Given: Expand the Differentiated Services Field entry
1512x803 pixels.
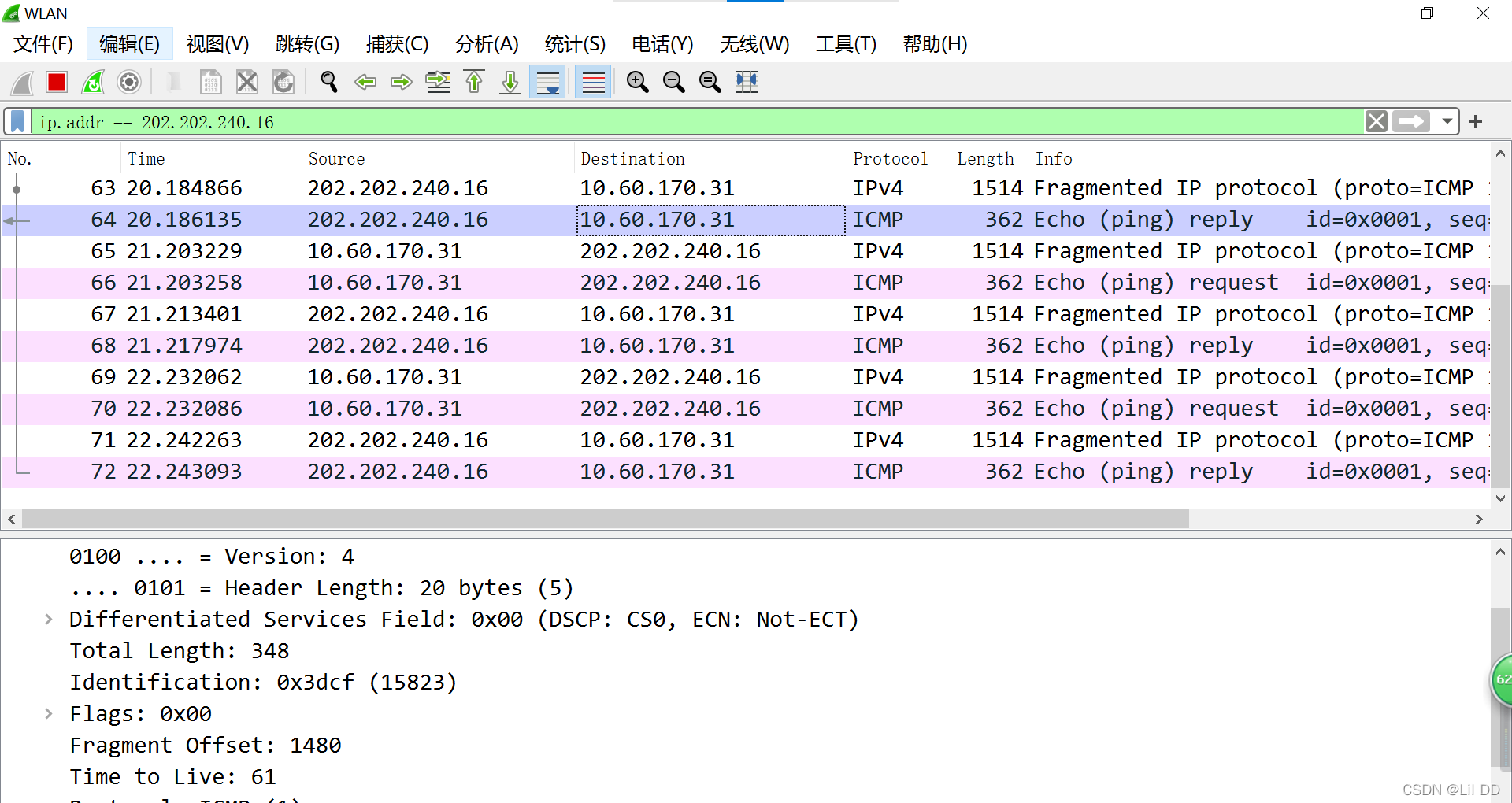Looking at the screenshot, I should (x=49, y=620).
